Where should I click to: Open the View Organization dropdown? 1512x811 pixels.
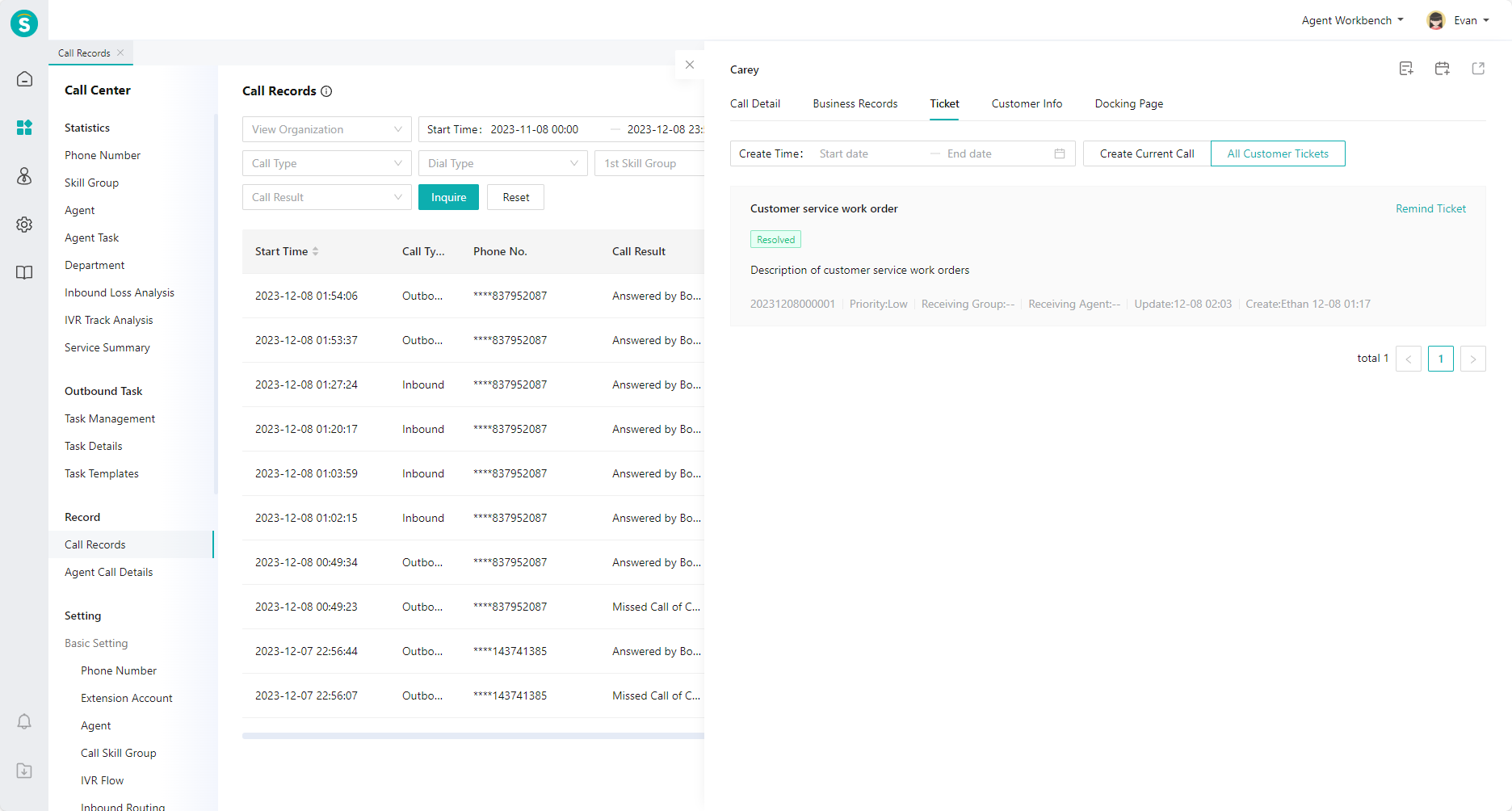327,129
